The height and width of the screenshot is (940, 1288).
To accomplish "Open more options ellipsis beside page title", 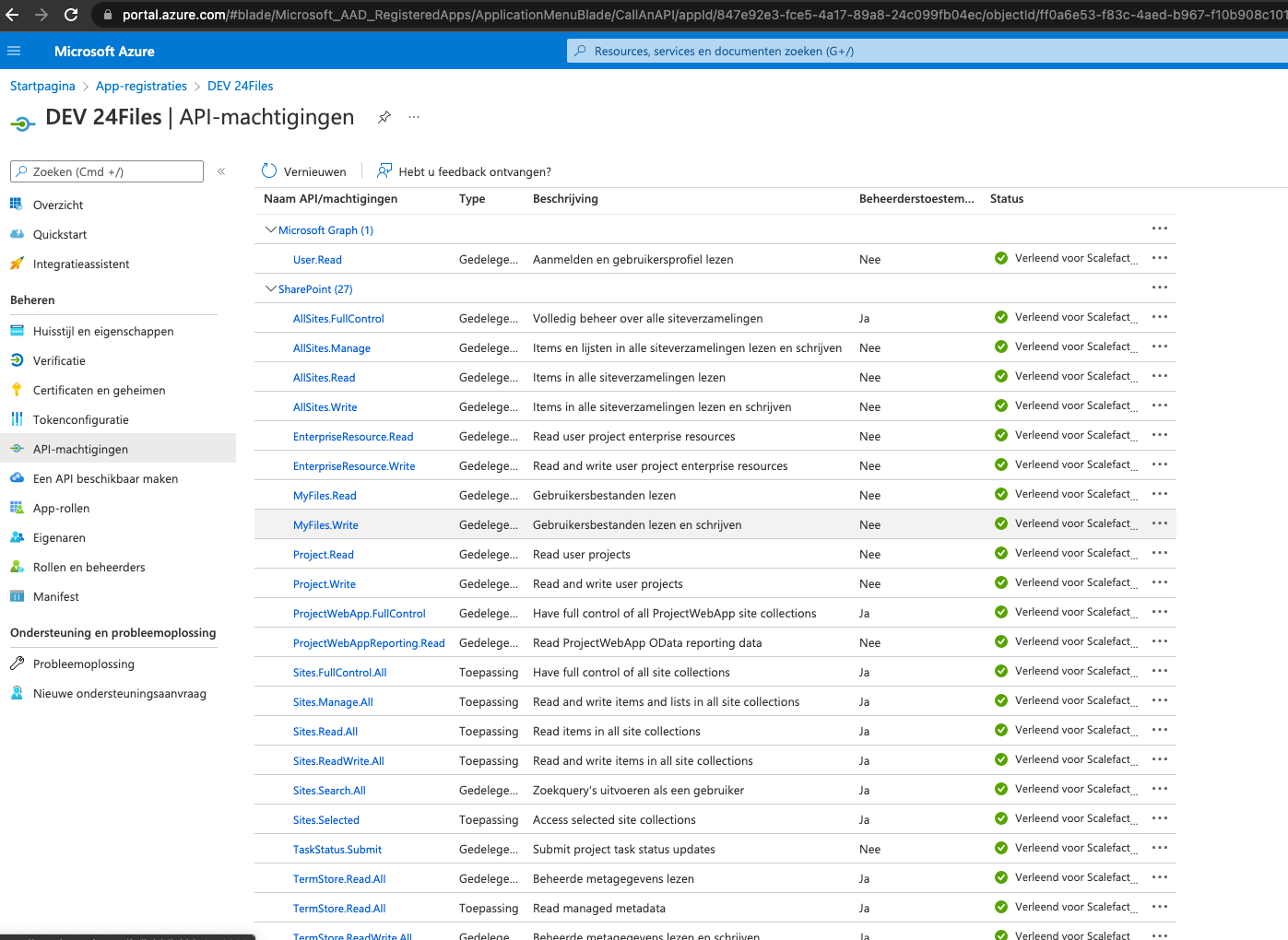I will tap(414, 117).
